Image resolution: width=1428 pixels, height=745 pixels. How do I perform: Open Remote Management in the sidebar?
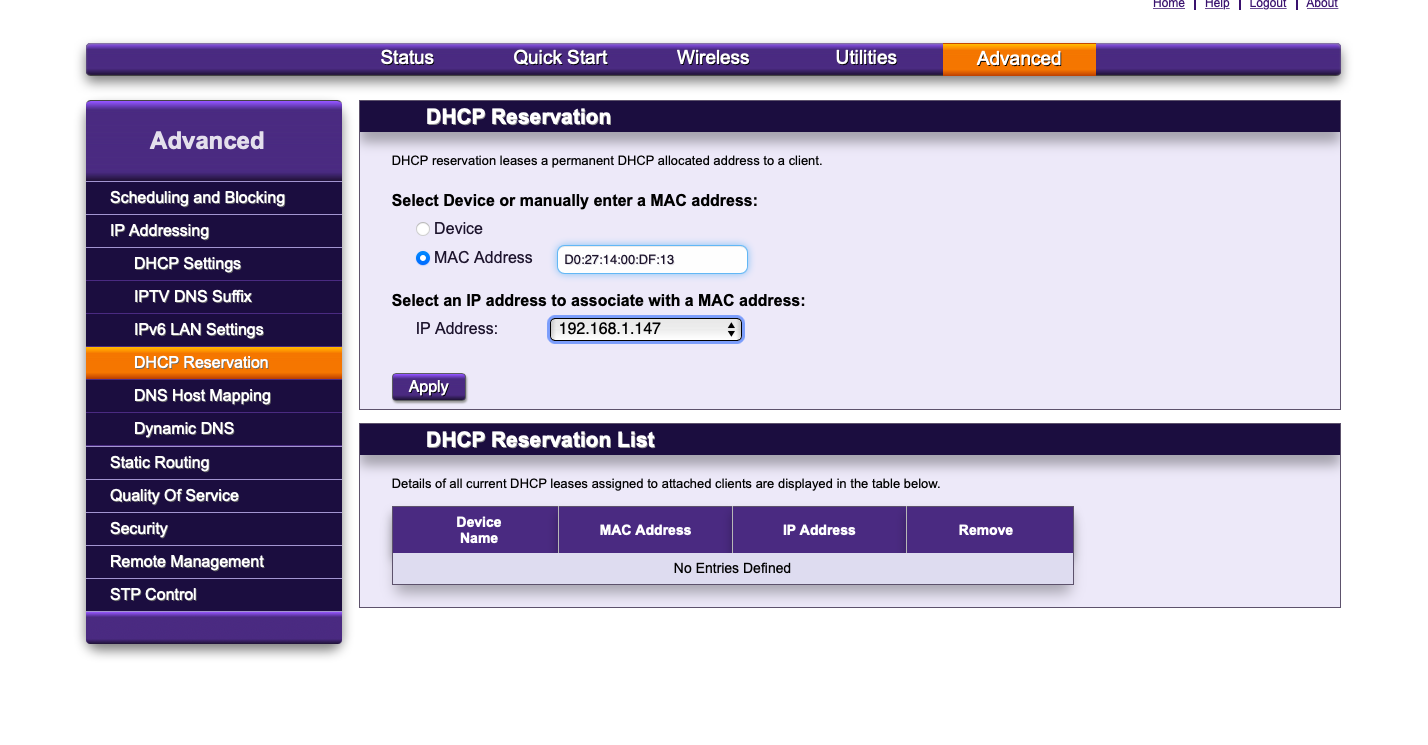click(187, 562)
